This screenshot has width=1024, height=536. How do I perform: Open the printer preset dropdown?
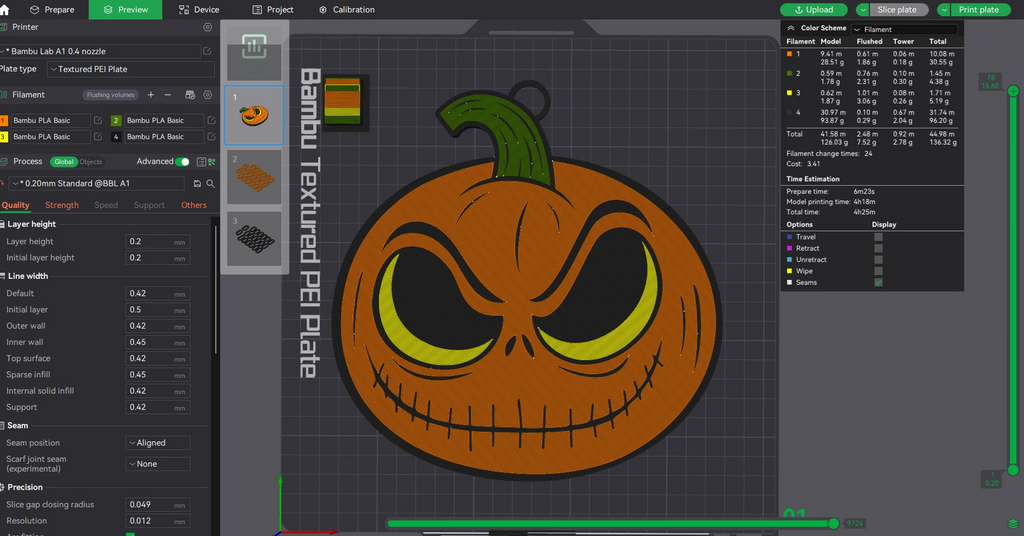click(x=101, y=51)
